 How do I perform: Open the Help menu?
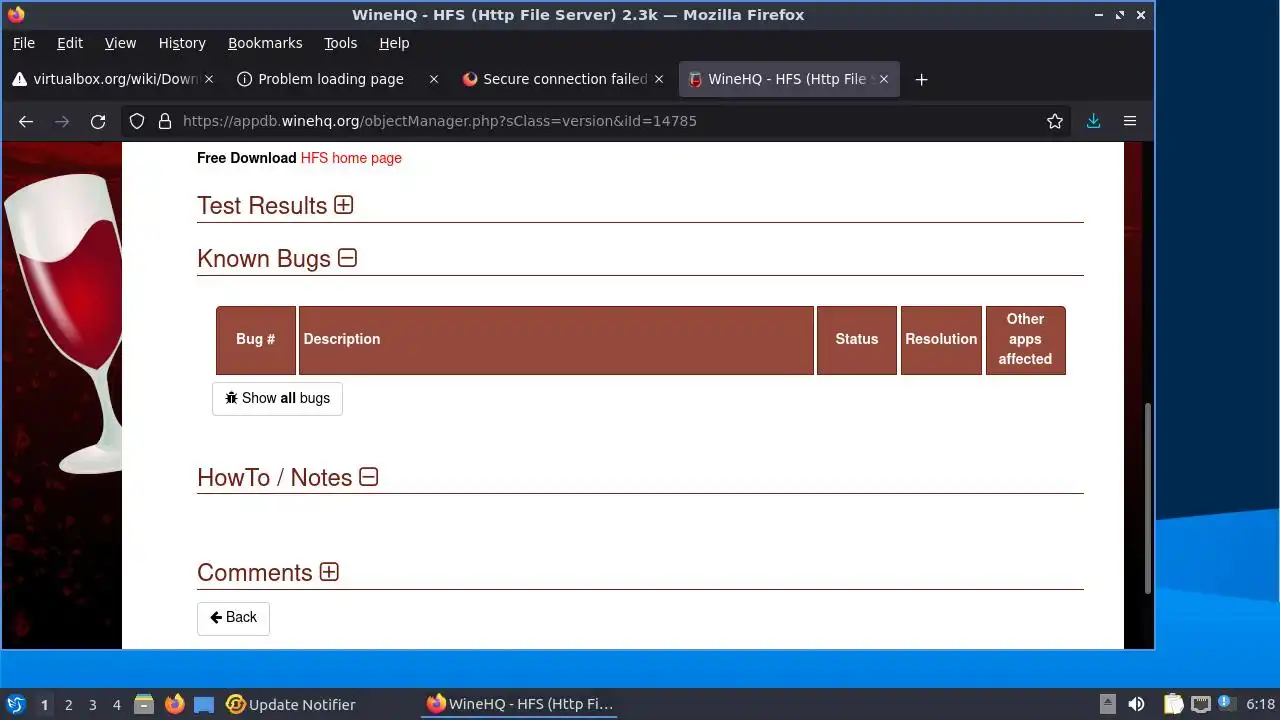point(394,43)
